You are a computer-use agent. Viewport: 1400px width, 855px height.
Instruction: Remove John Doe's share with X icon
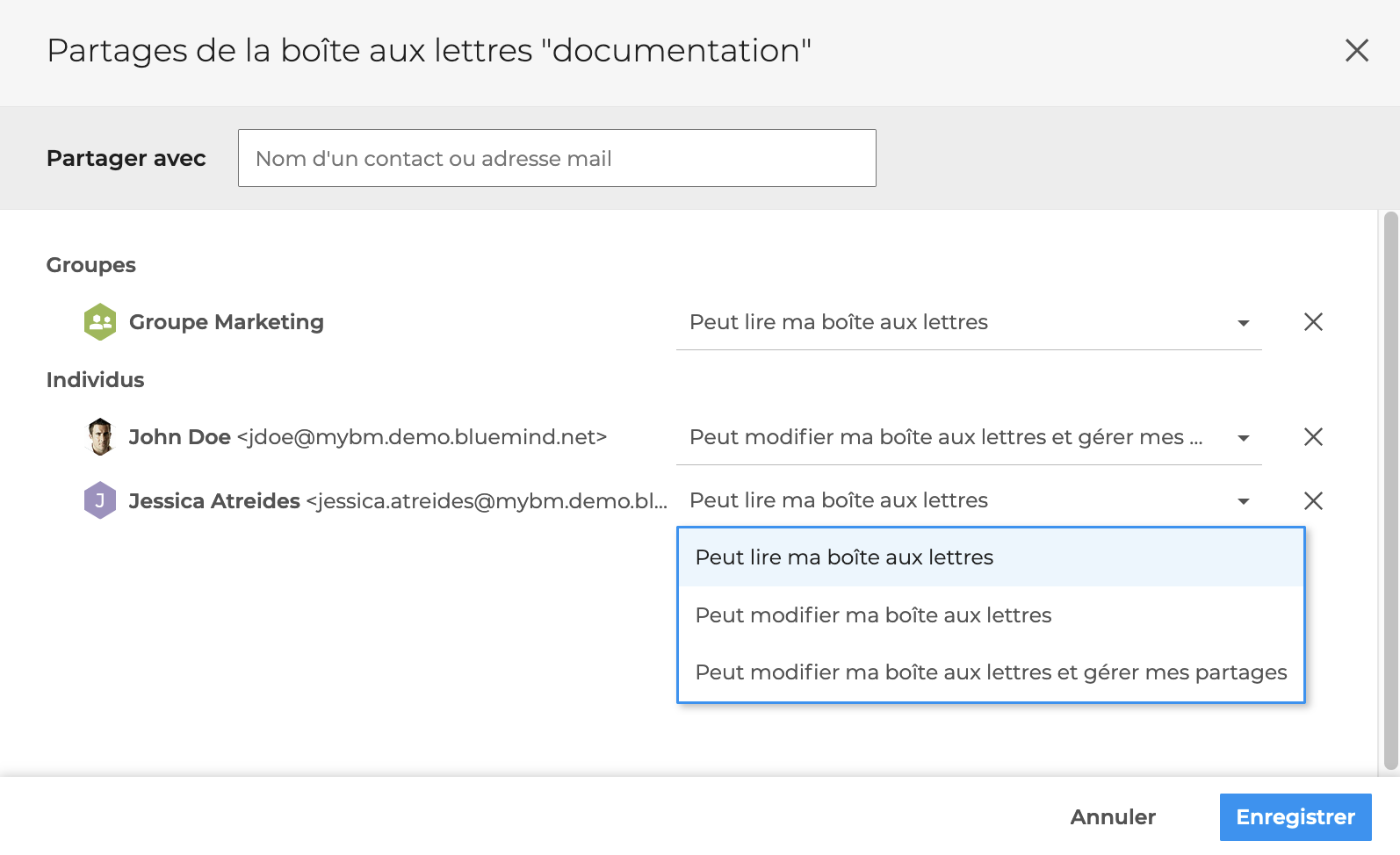pos(1313,437)
